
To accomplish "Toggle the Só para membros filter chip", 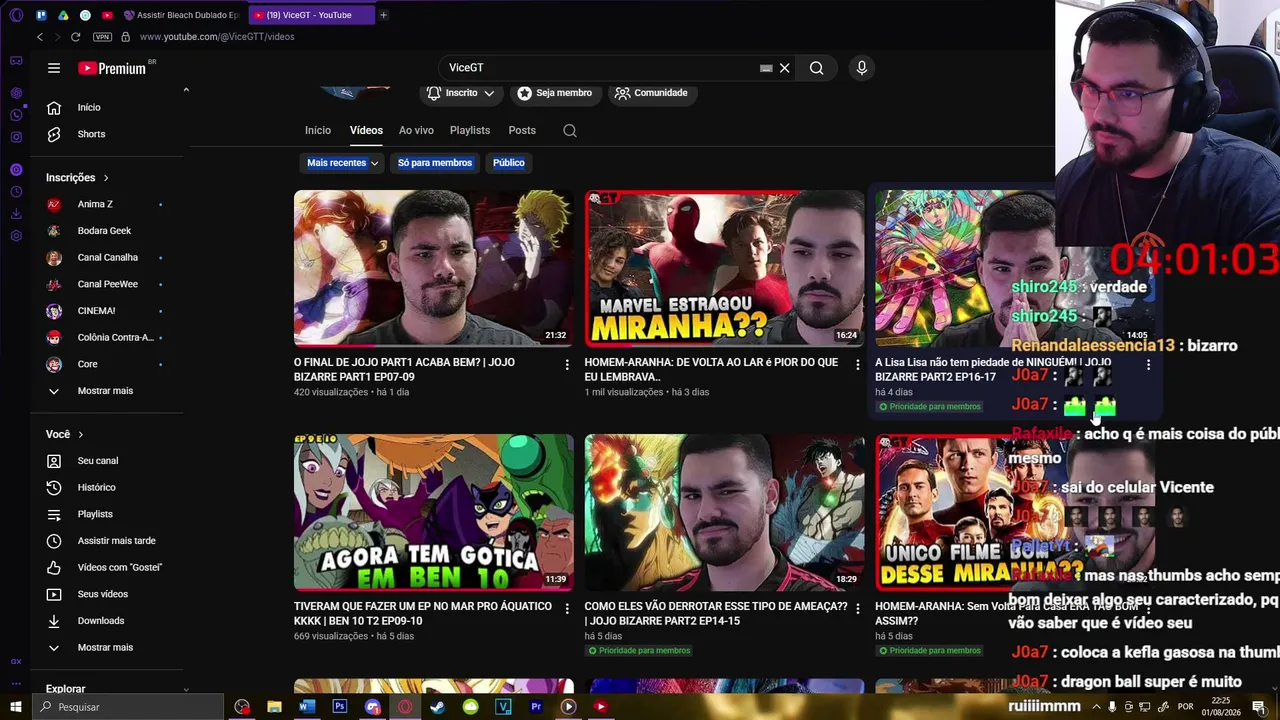I will pos(435,163).
